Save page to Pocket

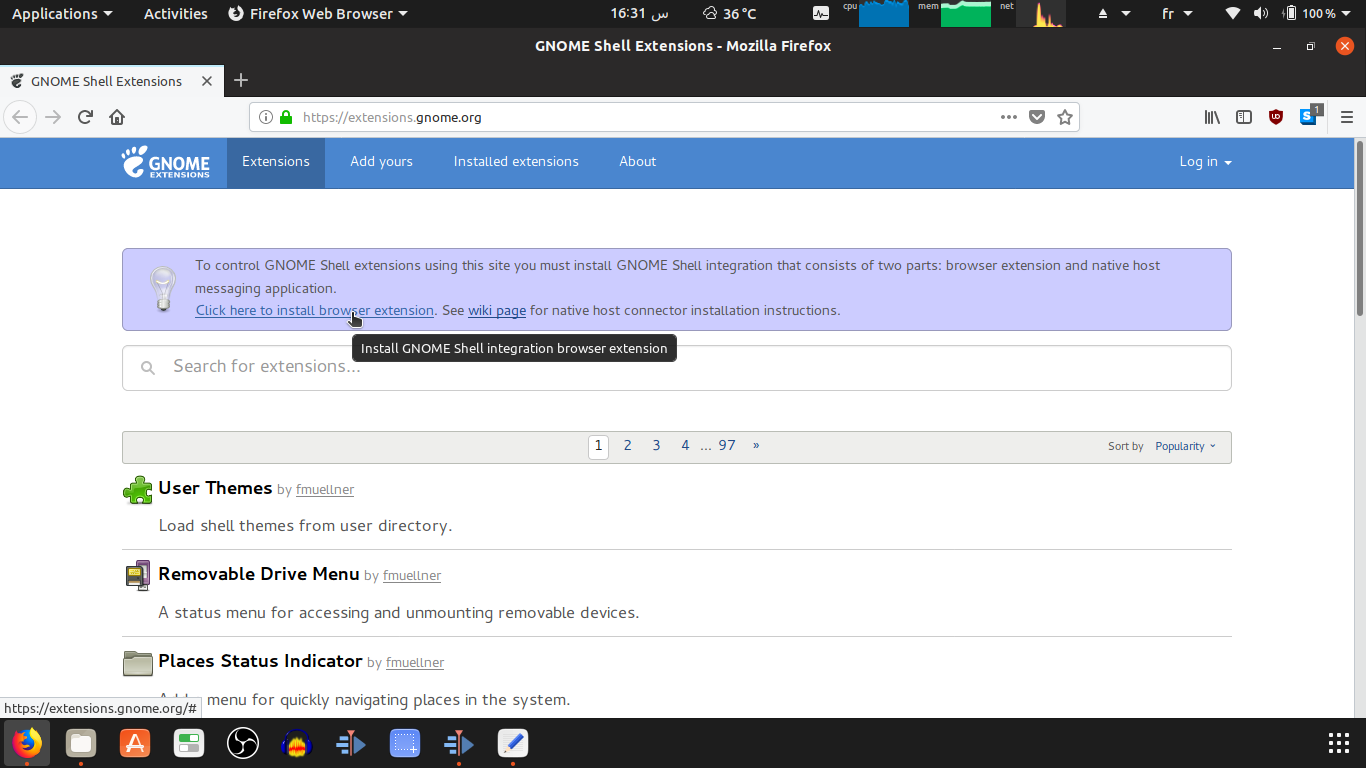[x=1037, y=117]
